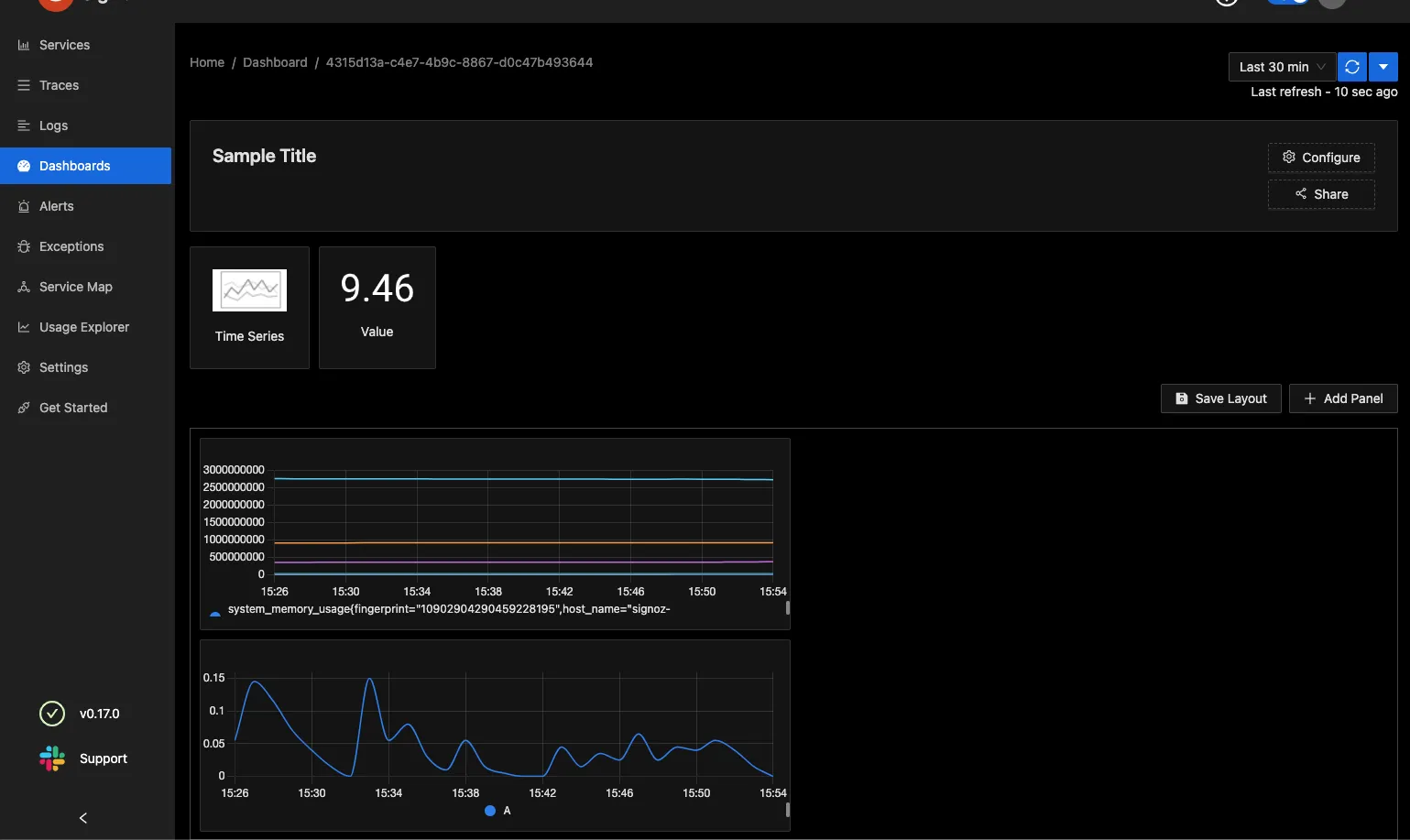
Task: Click the legend scrollbar beside series A
Action: click(788, 809)
